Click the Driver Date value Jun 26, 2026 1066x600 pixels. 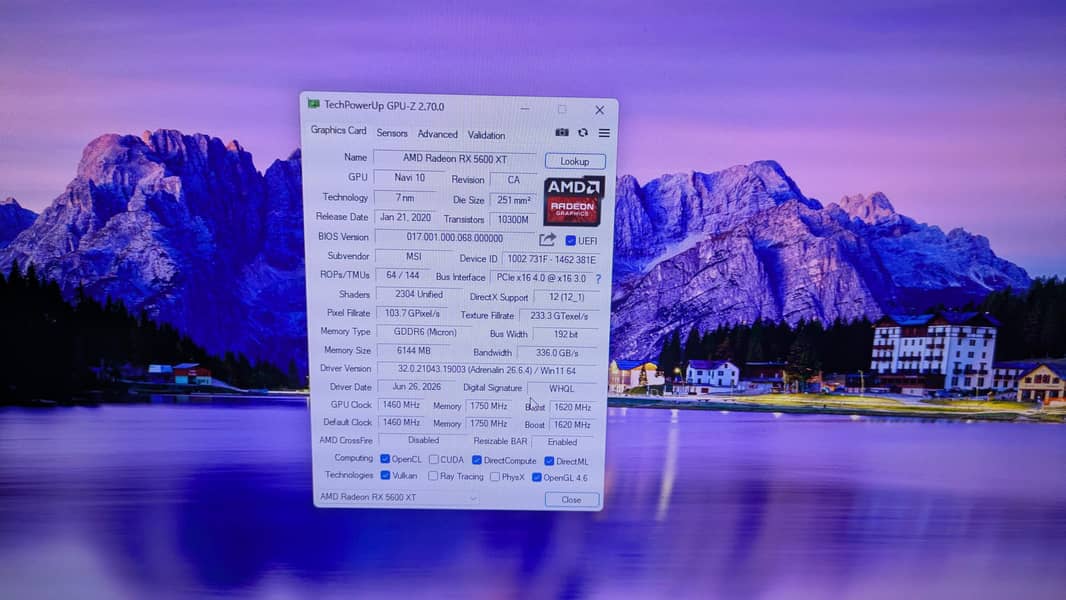[x=416, y=387]
